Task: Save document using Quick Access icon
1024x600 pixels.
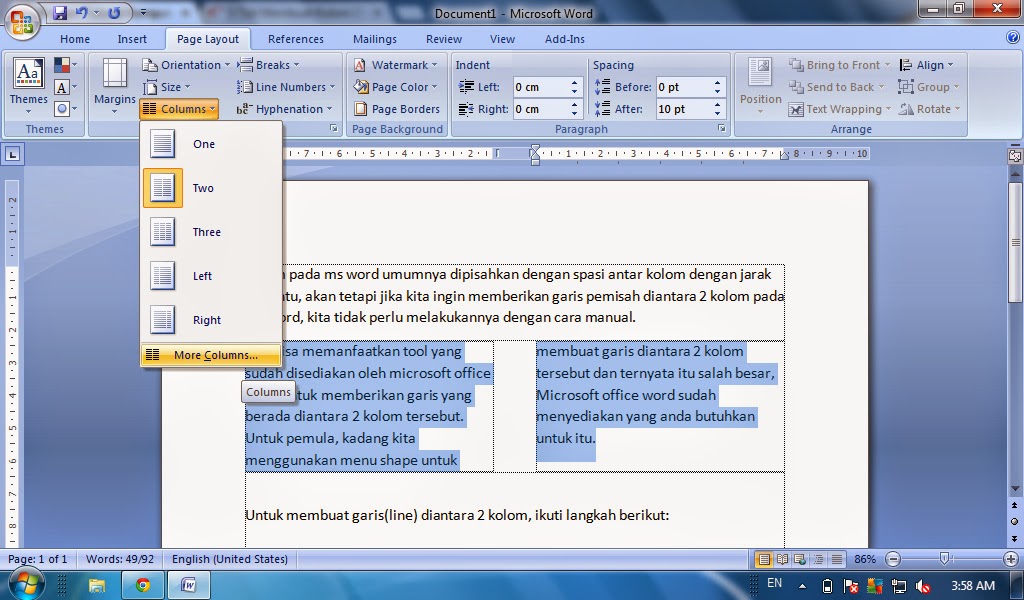Action: click(x=60, y=12)
